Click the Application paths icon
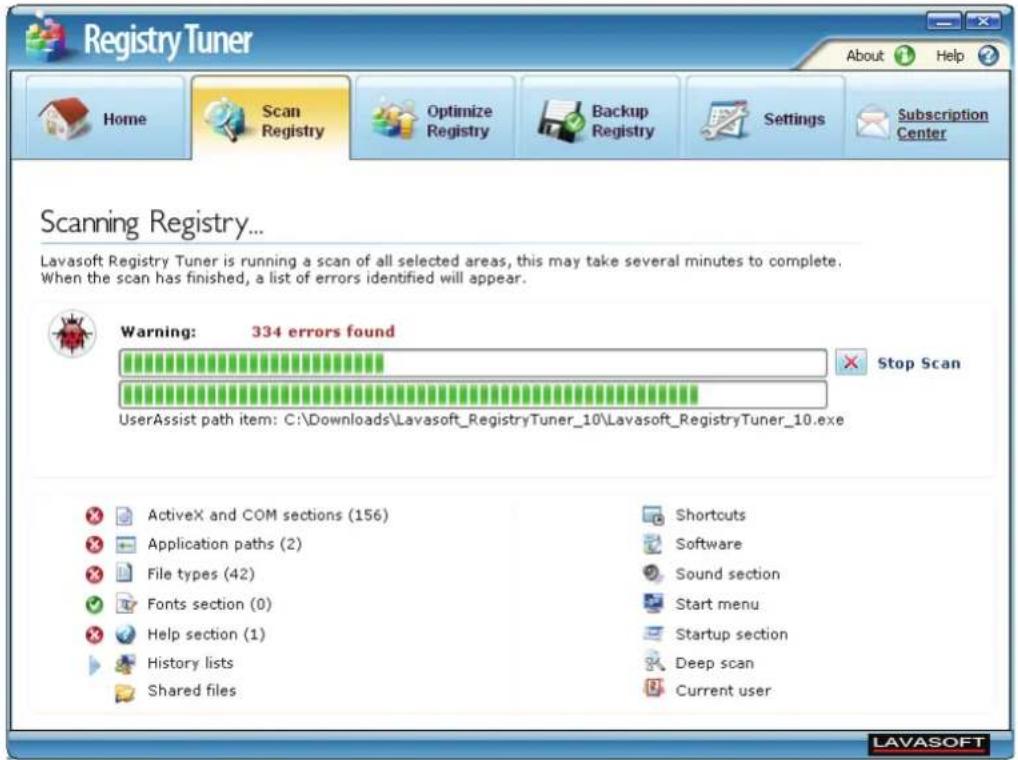The width and height of the screenshot is (1018, 760). pos(125,545)
